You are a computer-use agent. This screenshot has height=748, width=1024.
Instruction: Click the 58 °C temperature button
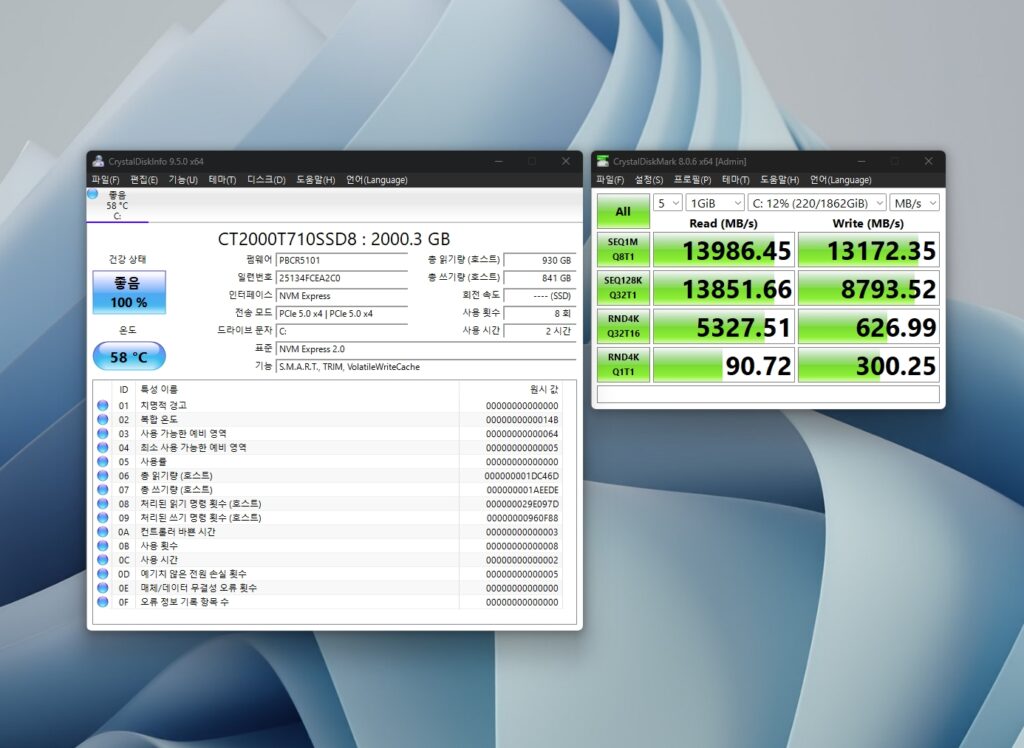coord(129,357)
